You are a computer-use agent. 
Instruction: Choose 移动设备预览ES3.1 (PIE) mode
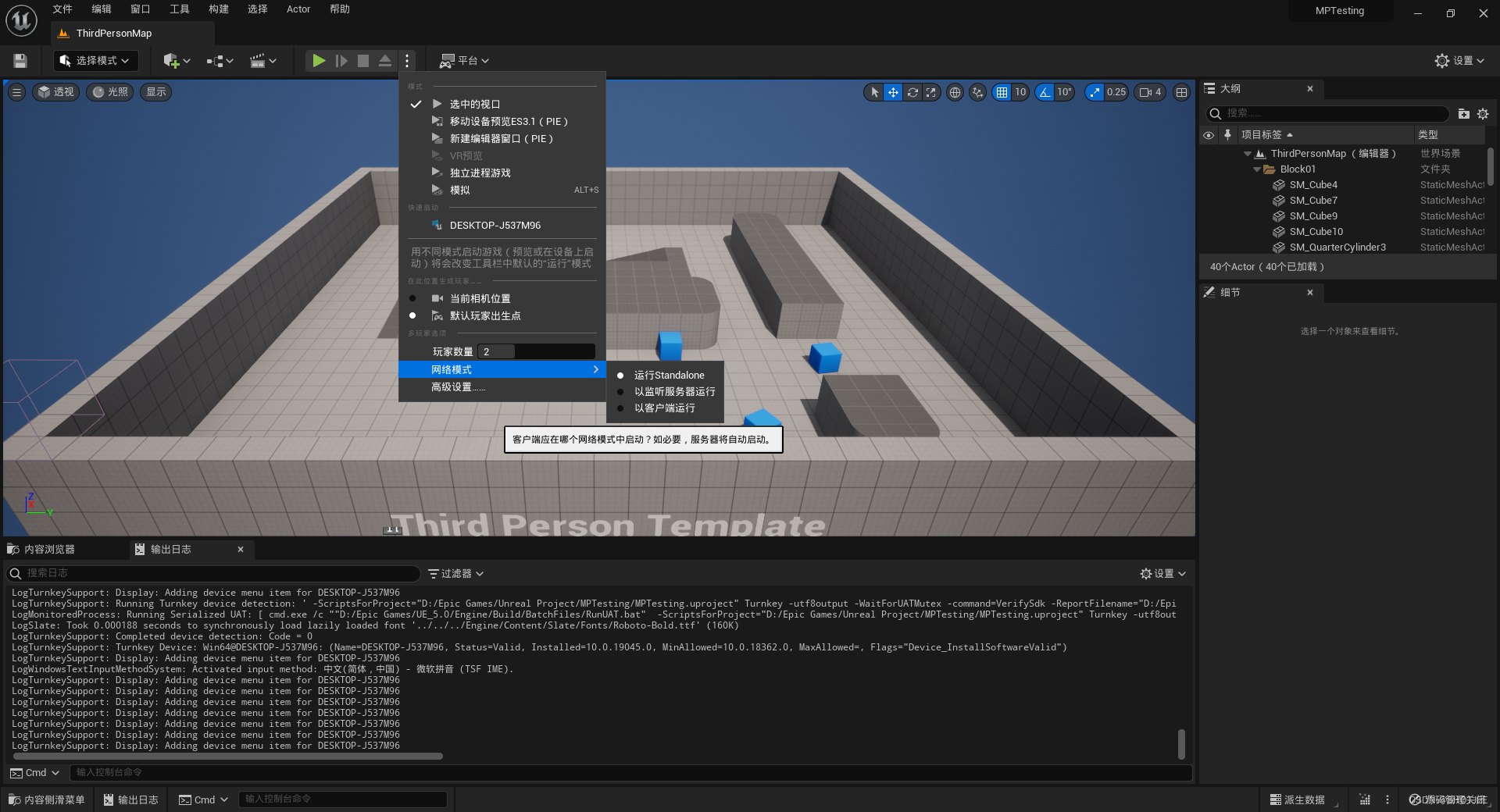pyautogui.click(x=502, y=121)
